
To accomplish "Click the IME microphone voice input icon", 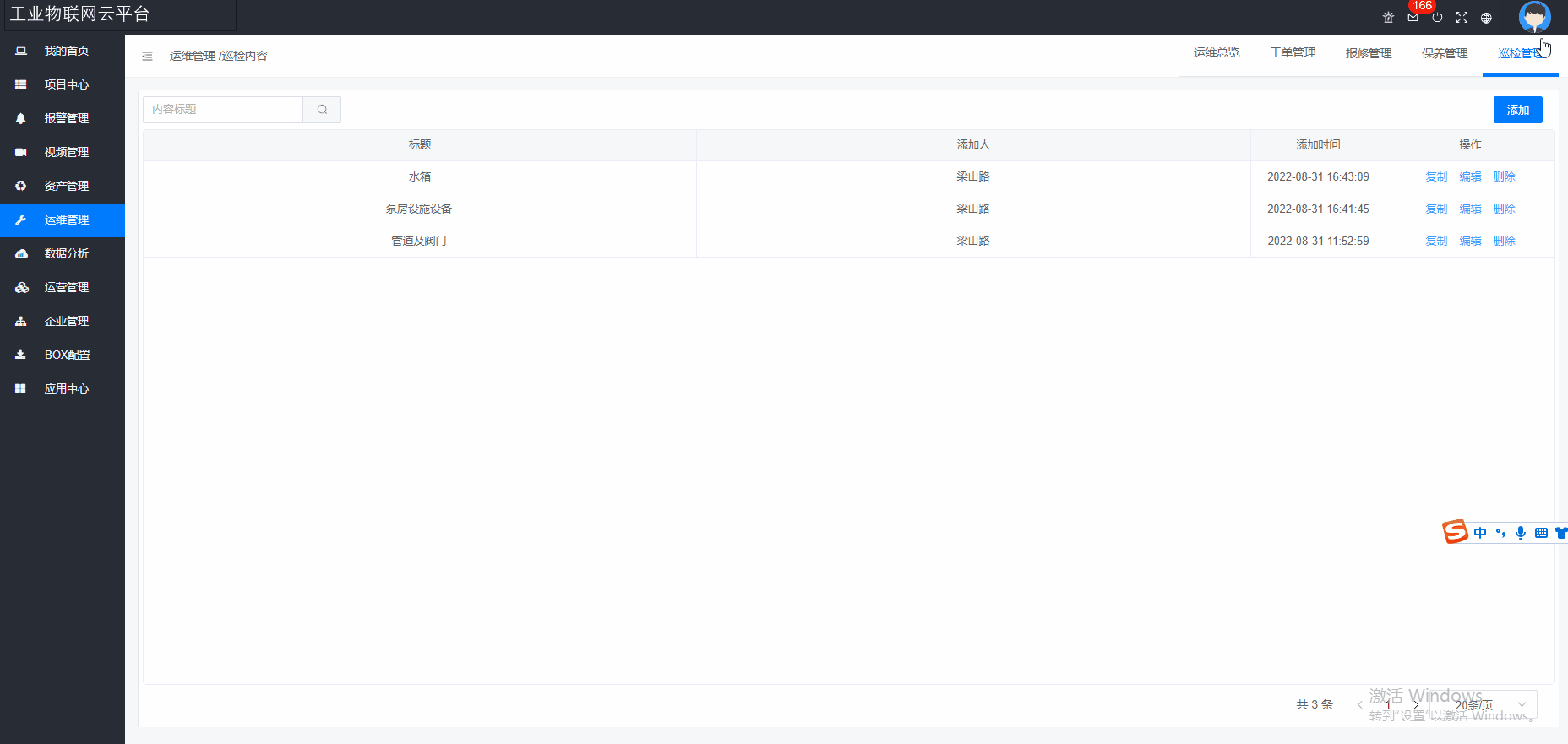I will (x=1521, y=533).
